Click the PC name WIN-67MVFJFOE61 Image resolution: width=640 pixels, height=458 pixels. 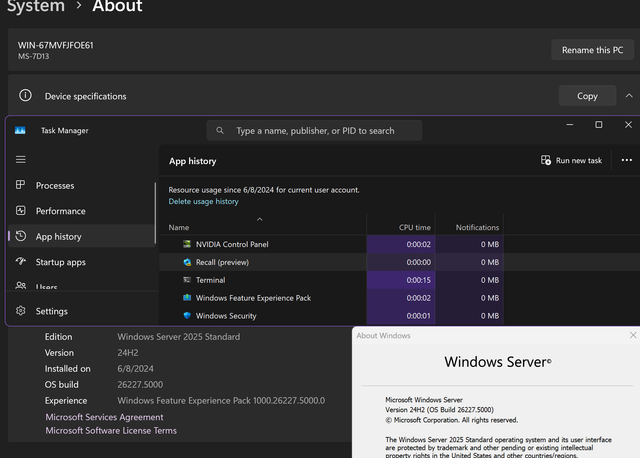(x=56, y=45)
